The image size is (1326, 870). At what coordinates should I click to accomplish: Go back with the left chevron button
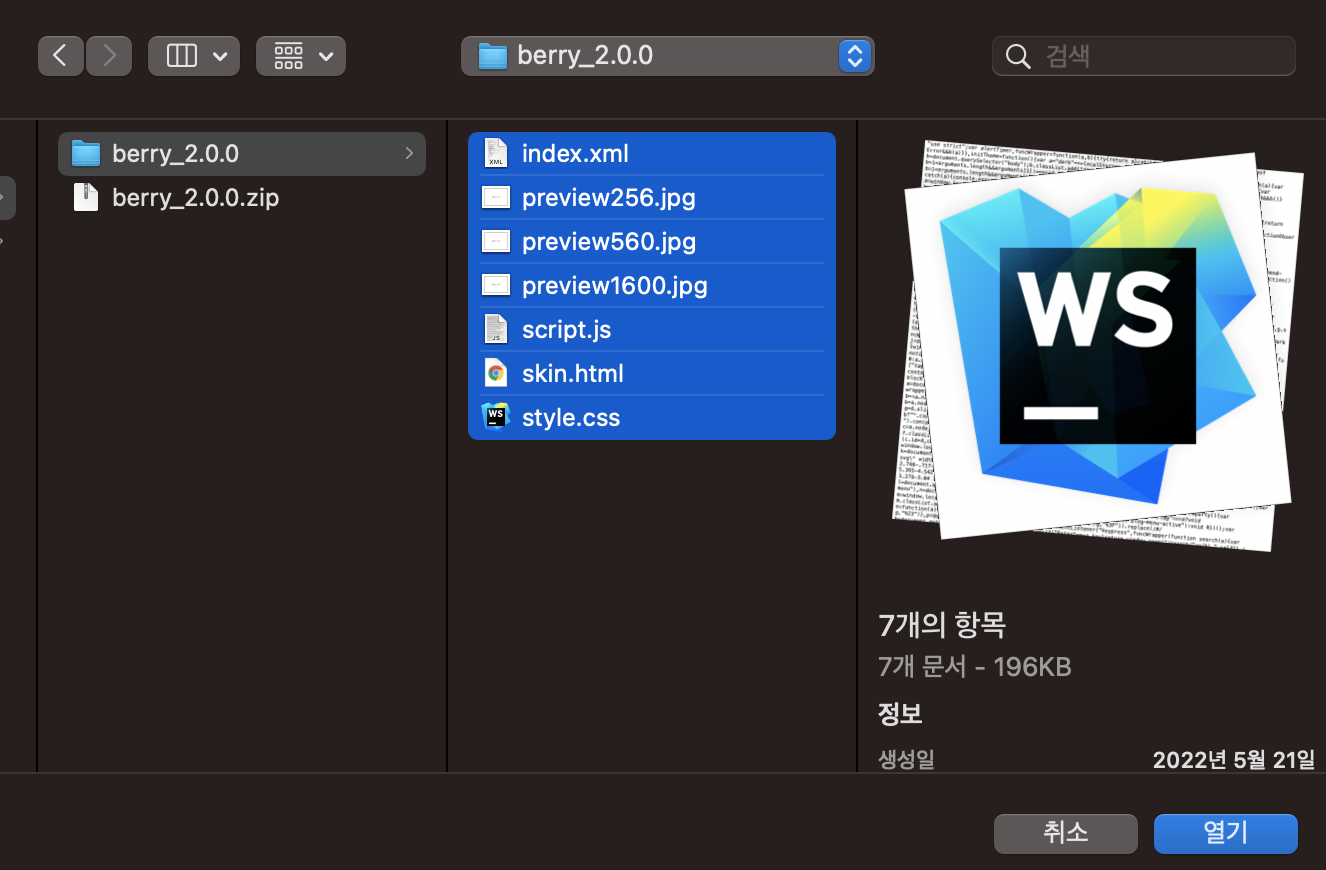(61, 56)
